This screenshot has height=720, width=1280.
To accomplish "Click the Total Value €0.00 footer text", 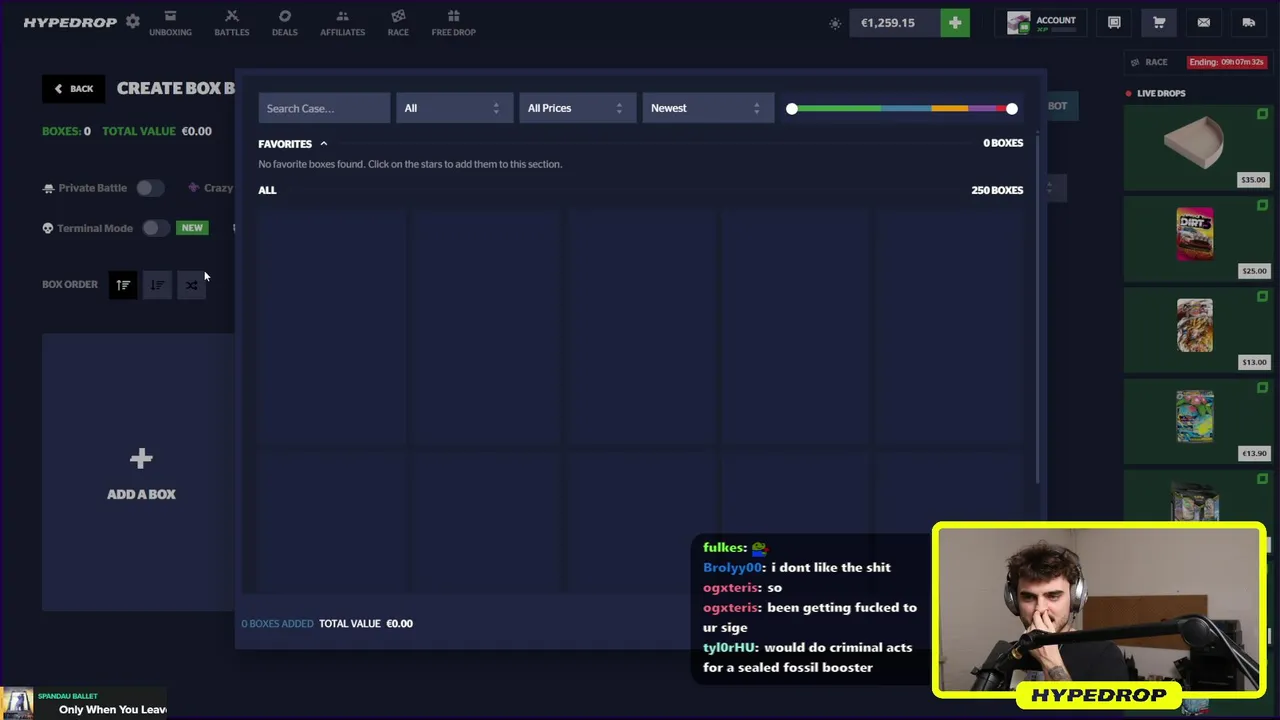I will pyautogui.click(x=366, y=624).
